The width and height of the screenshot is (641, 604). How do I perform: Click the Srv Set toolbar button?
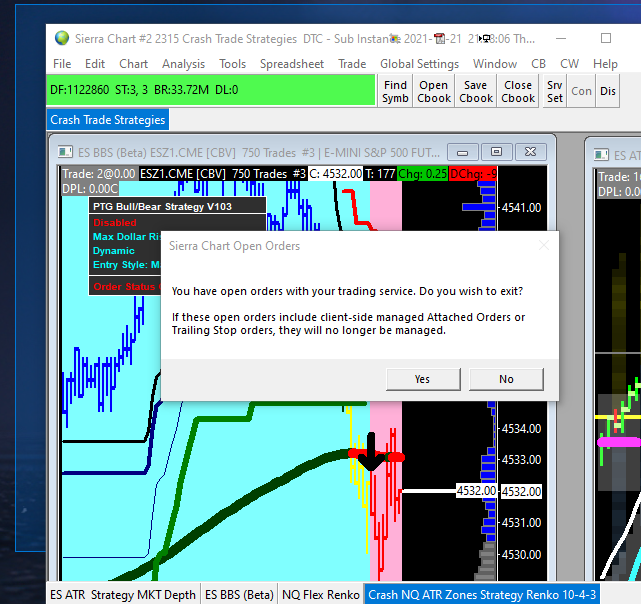coord(555,91)
